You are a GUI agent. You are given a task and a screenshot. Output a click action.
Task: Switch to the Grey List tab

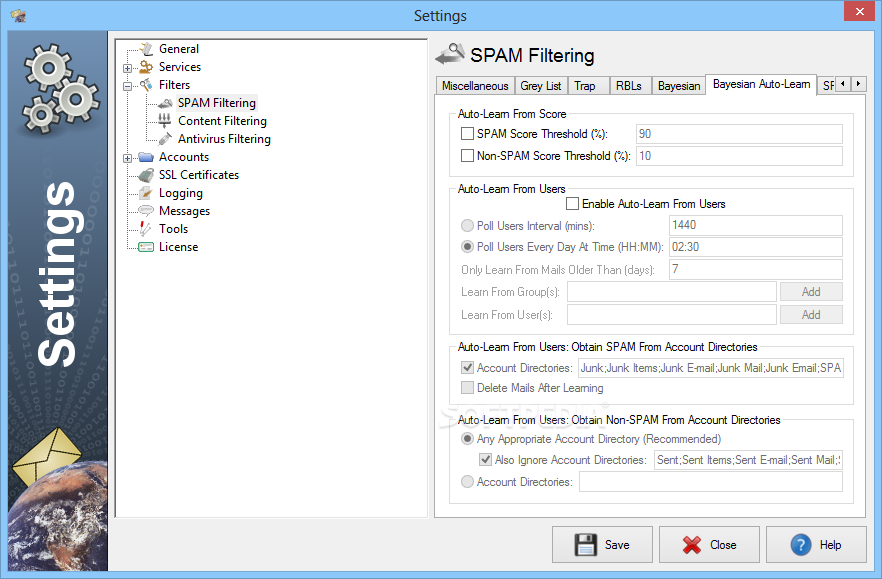click(541, 86)
